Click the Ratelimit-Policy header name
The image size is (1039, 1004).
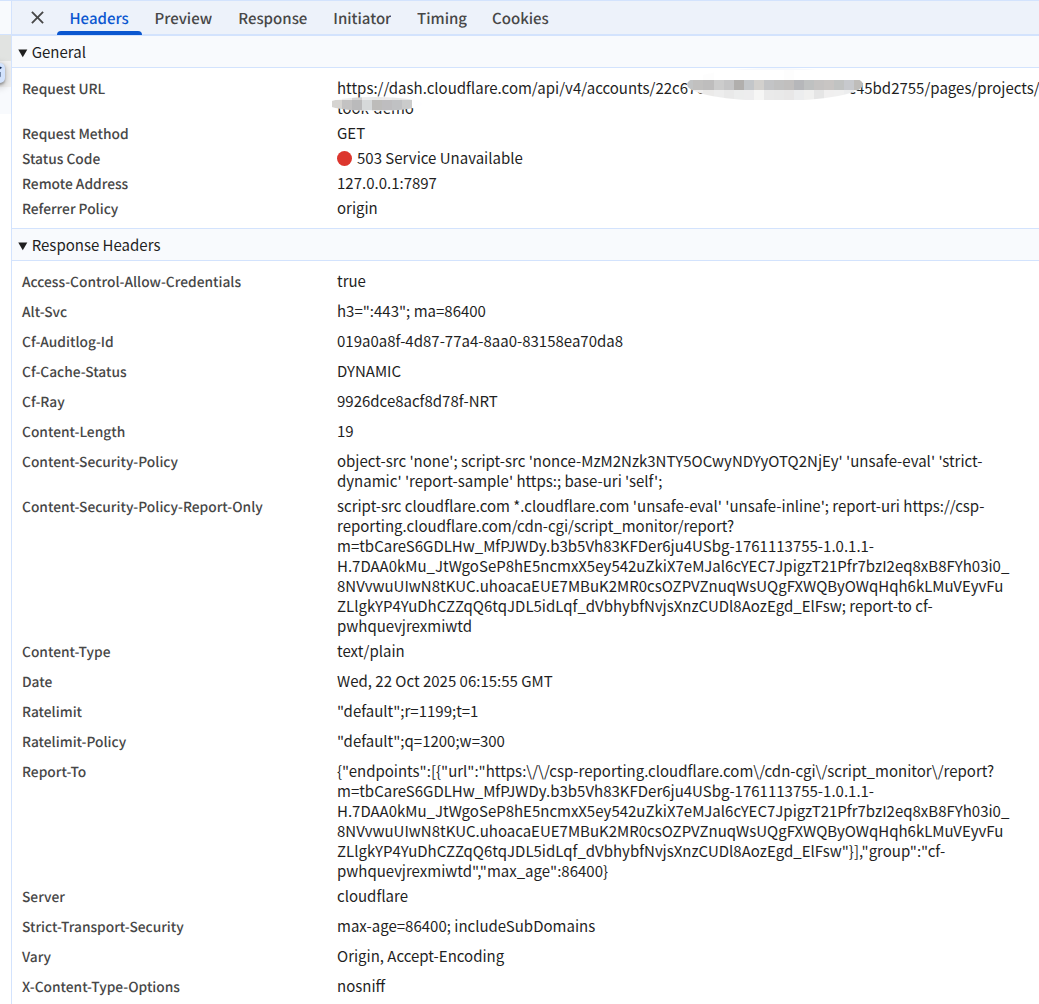tap(74, 742)
